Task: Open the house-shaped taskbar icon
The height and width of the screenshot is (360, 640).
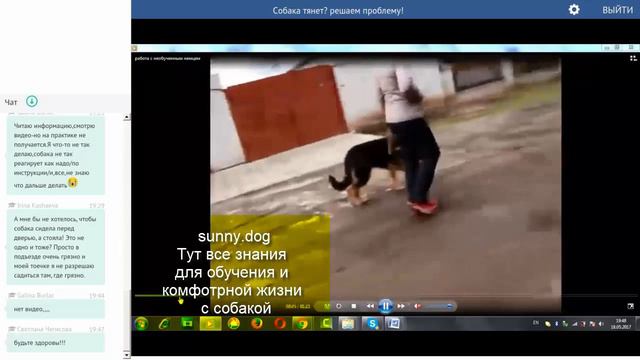Action: point(234,324)
